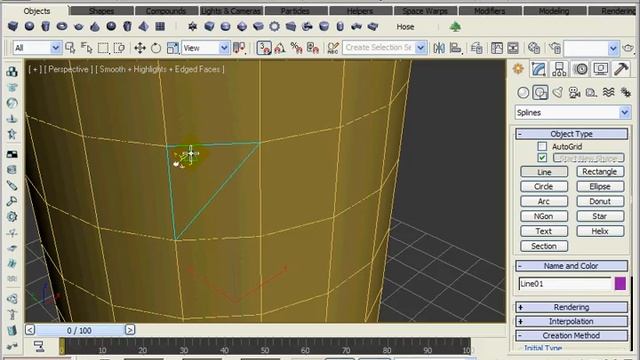Viewport: 640px width, 360px height.
Task: Uncheck the Start New Shape checkbox
Action: coord(542,158)
